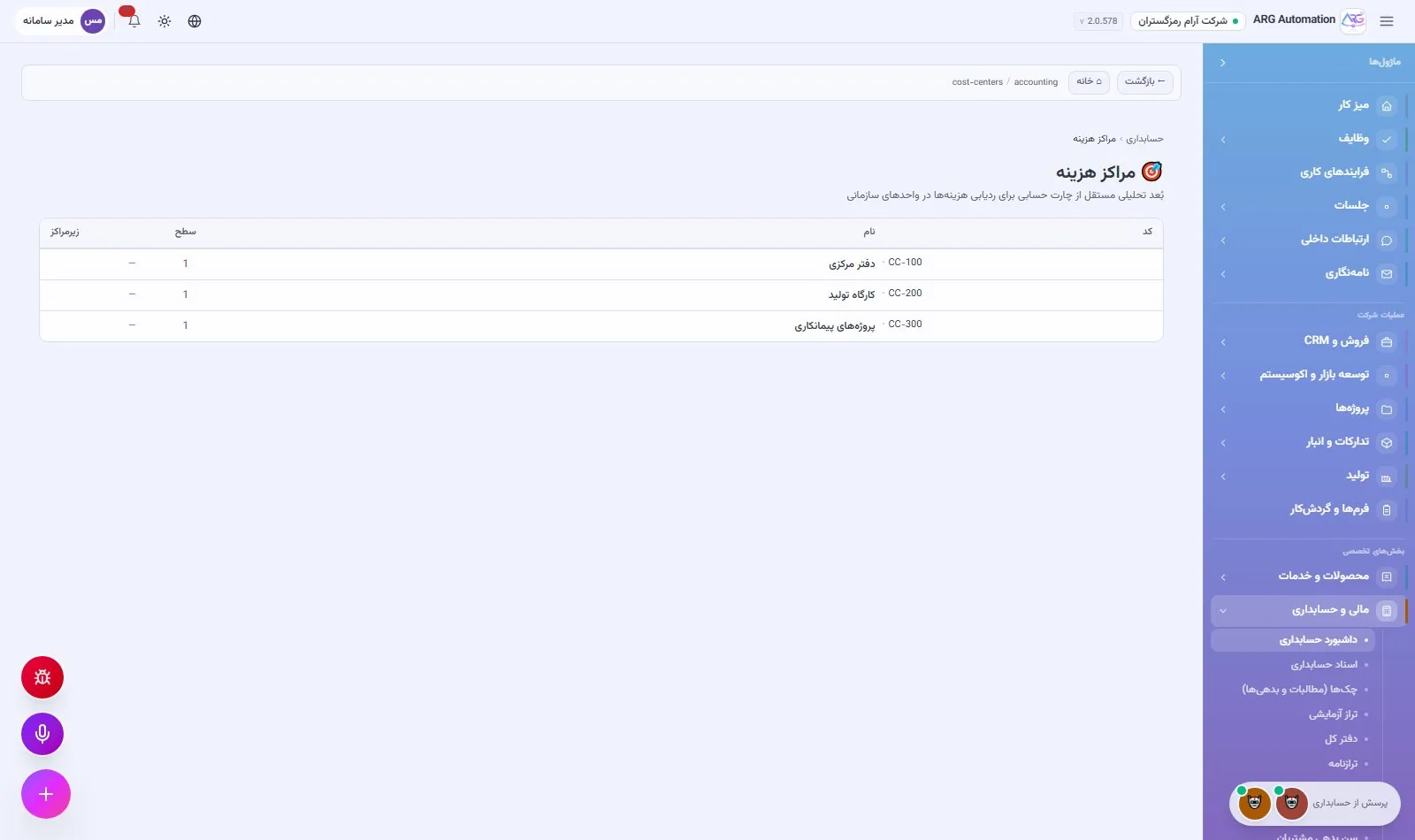Click the تدارکات و انبار box icon
Viewport: 1415px width, 840px height.
pyautogui.click(x=1387, y=443)
